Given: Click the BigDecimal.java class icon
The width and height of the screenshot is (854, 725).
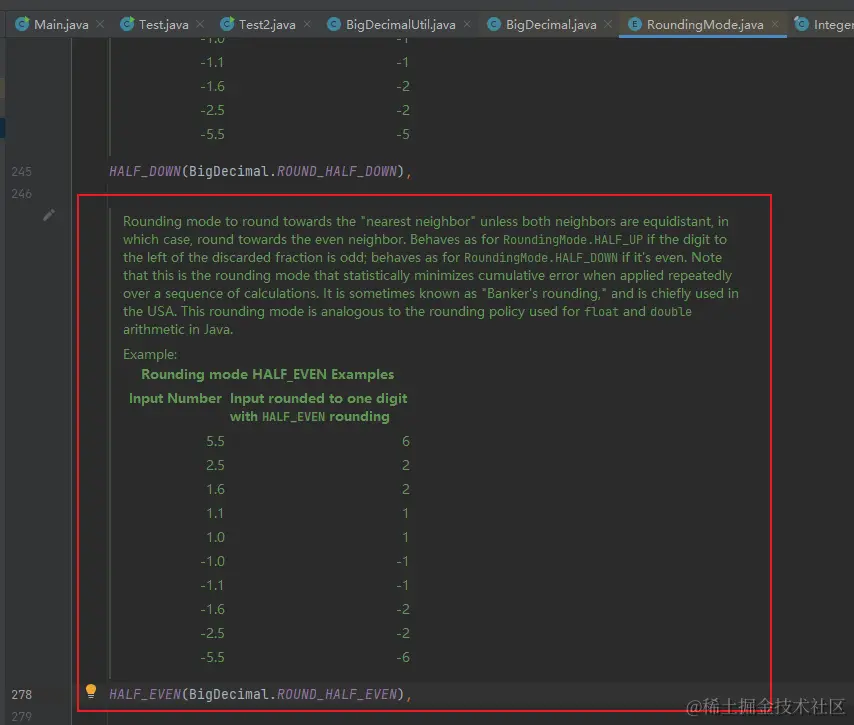Looking at the screenshot, I should [x=493, y=24].
